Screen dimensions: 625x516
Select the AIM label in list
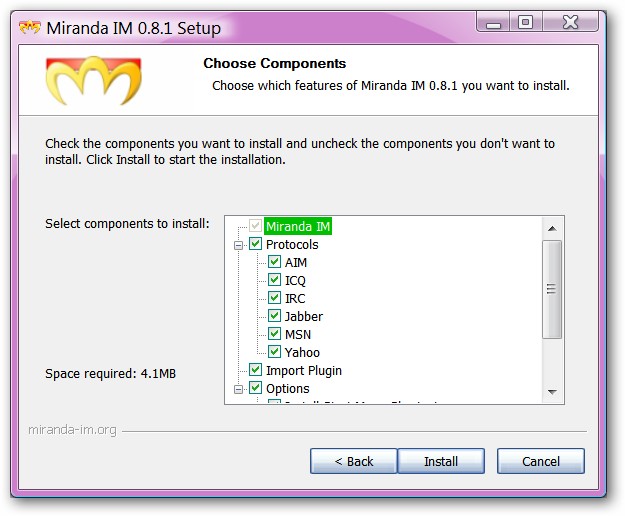click(296, 262)
